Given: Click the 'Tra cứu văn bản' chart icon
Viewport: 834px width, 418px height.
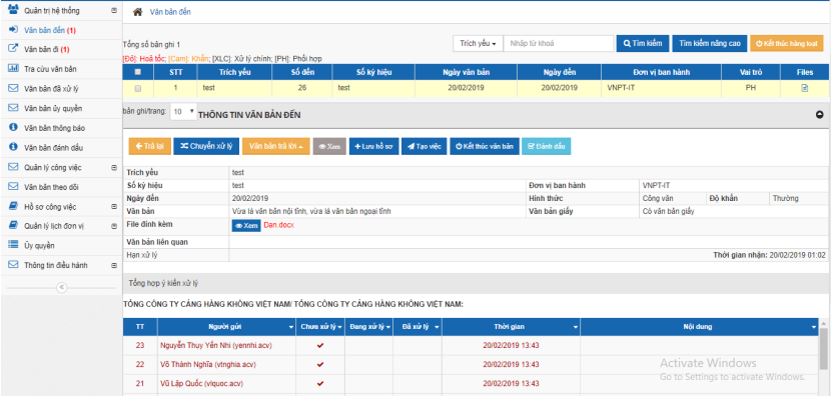Looking at the screenshot, I should click(13, 68).
